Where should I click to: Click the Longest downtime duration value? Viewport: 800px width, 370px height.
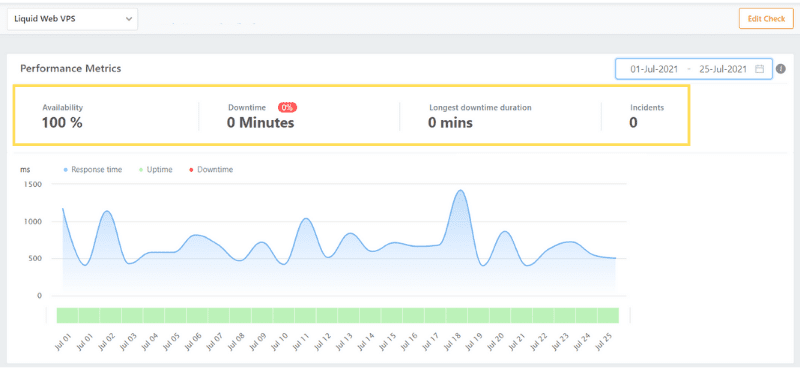click(x=451, y=123)
